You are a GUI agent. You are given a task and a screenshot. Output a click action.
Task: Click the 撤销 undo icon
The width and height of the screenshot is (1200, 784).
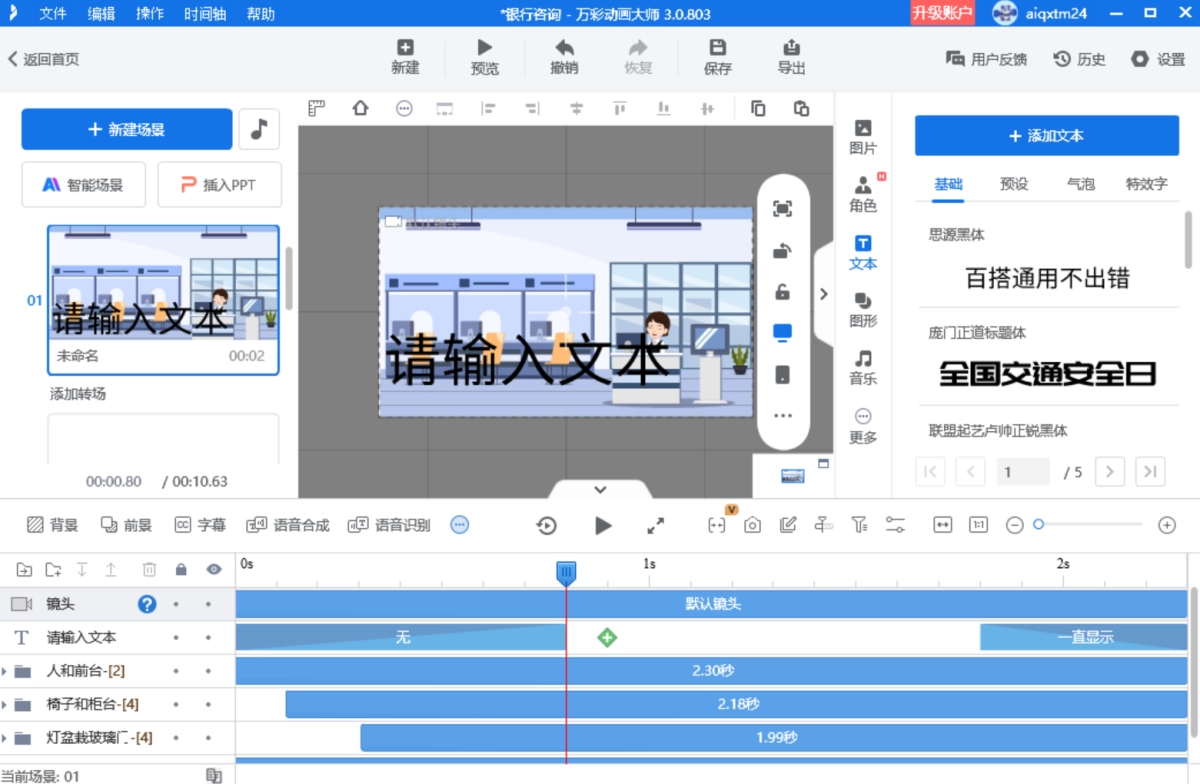(x=564, y=48)
